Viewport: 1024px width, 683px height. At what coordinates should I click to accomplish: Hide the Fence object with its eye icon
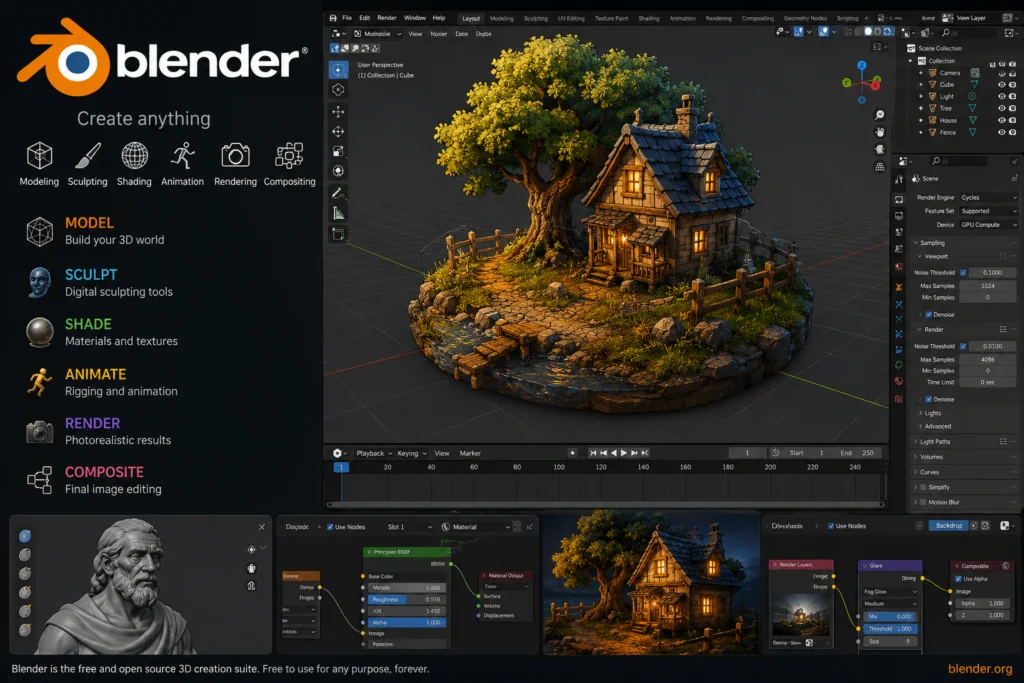[x=1002, y=133]
